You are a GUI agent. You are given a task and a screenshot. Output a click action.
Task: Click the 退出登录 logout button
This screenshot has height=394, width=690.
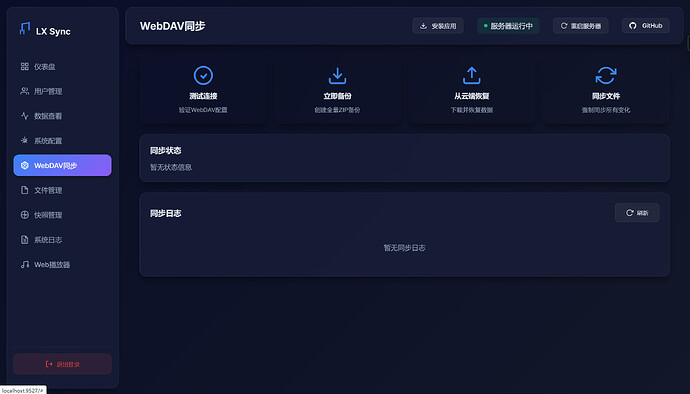[x=62, y=364]
